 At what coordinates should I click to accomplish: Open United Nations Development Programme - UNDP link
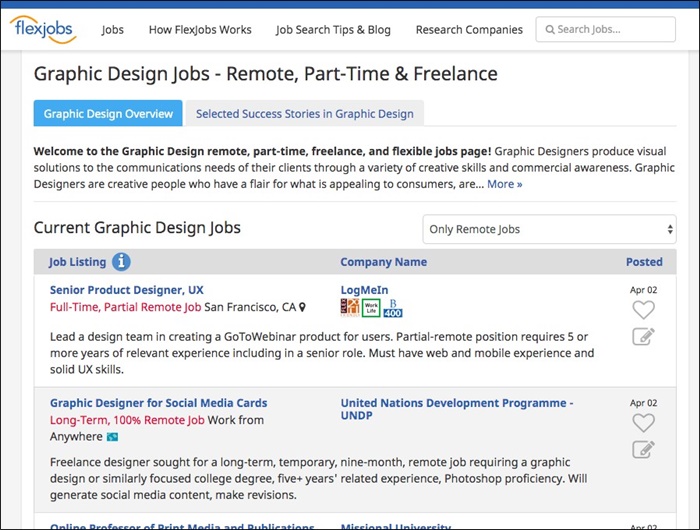(x=457, y=409)
